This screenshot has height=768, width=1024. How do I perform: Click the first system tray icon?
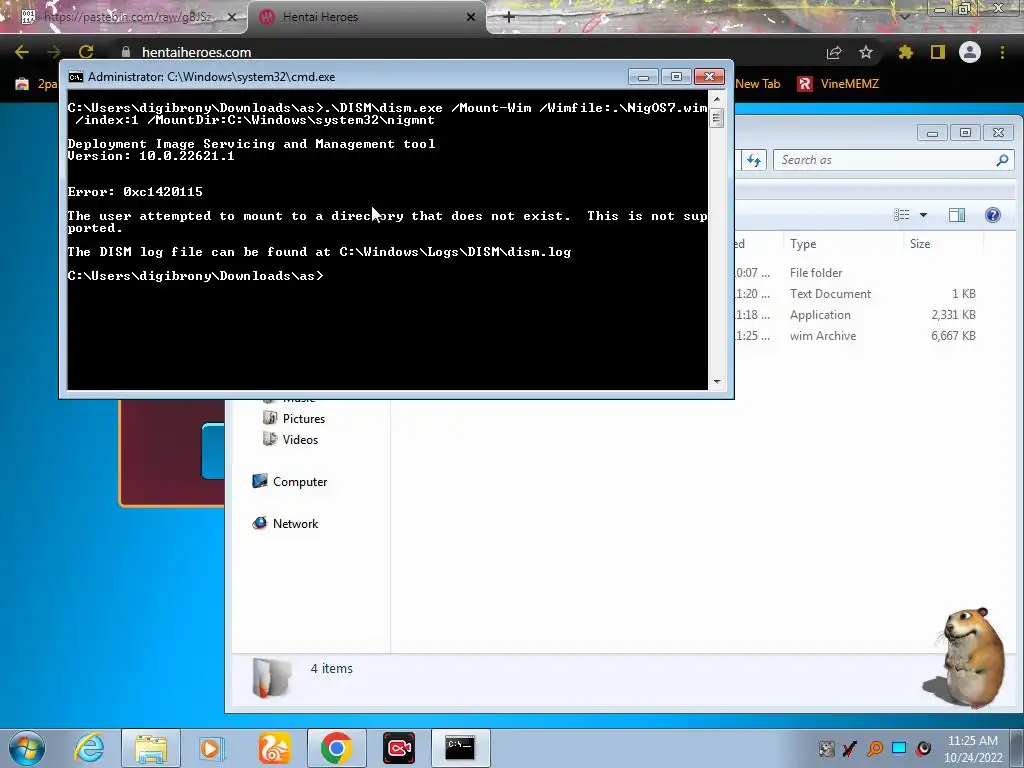coord(826,749)
